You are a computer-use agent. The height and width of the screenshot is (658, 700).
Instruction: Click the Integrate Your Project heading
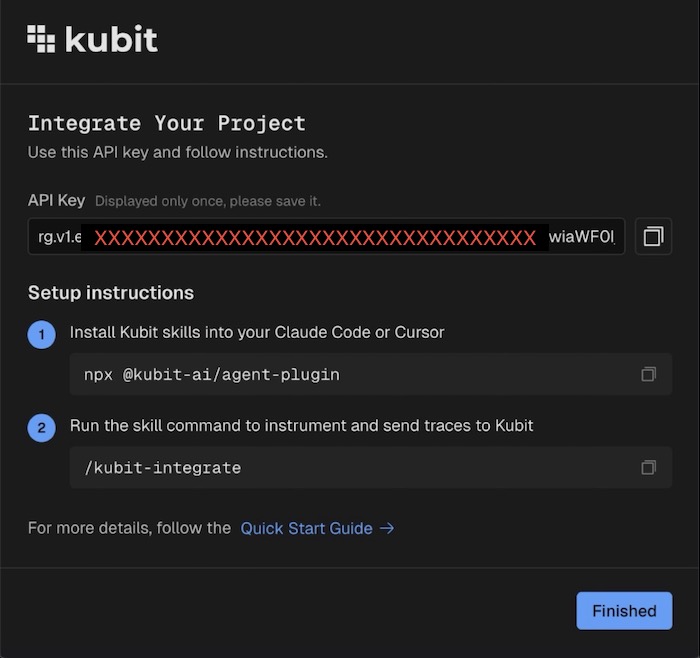click(x=166, y=124)
